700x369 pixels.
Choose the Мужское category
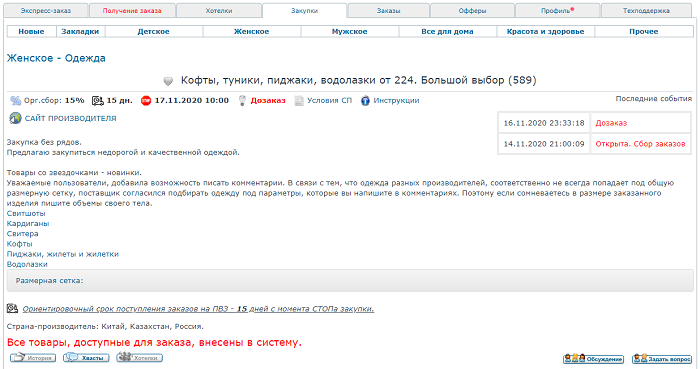[x=350, y=32]
